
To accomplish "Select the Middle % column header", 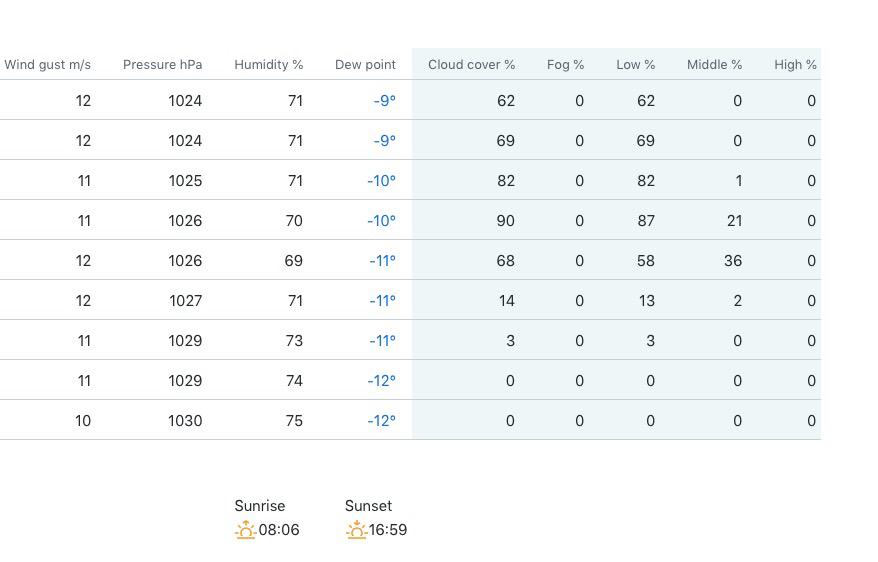I will pyautogui.click(x=714, y=65).
